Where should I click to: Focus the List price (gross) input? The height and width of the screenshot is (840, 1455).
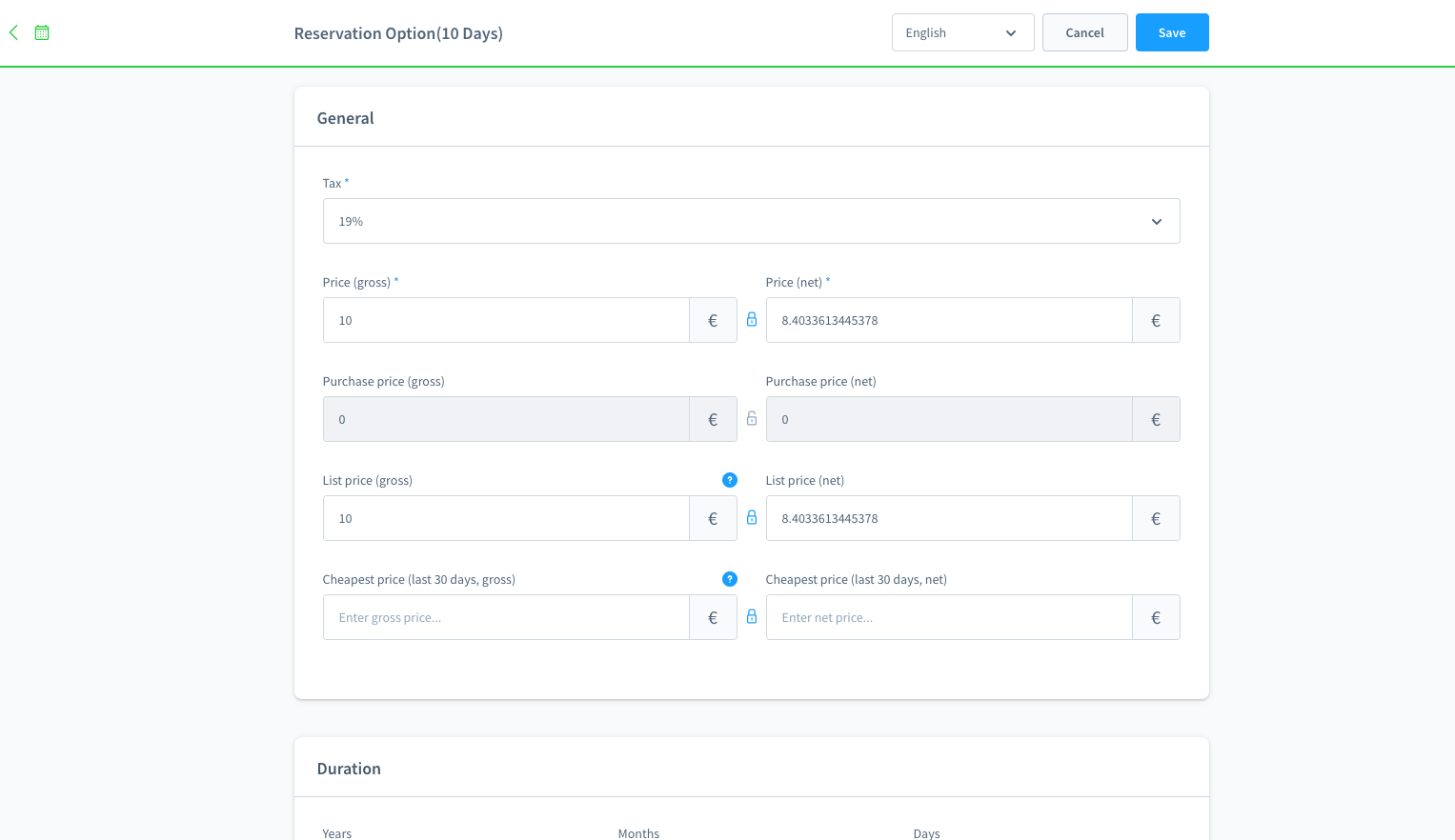pyautogui.click(x=506, y=518)
